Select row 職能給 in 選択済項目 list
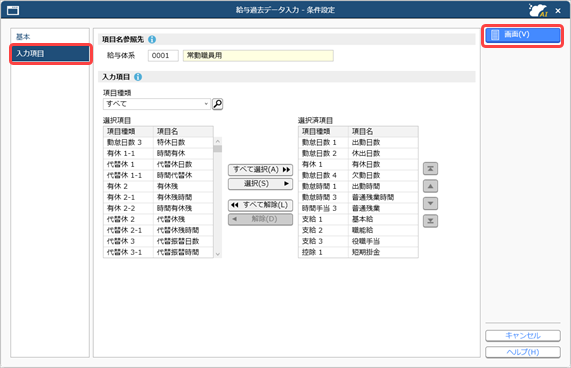Image resolution: width=571 pixels, height=368 pixels. coord(358,230)
